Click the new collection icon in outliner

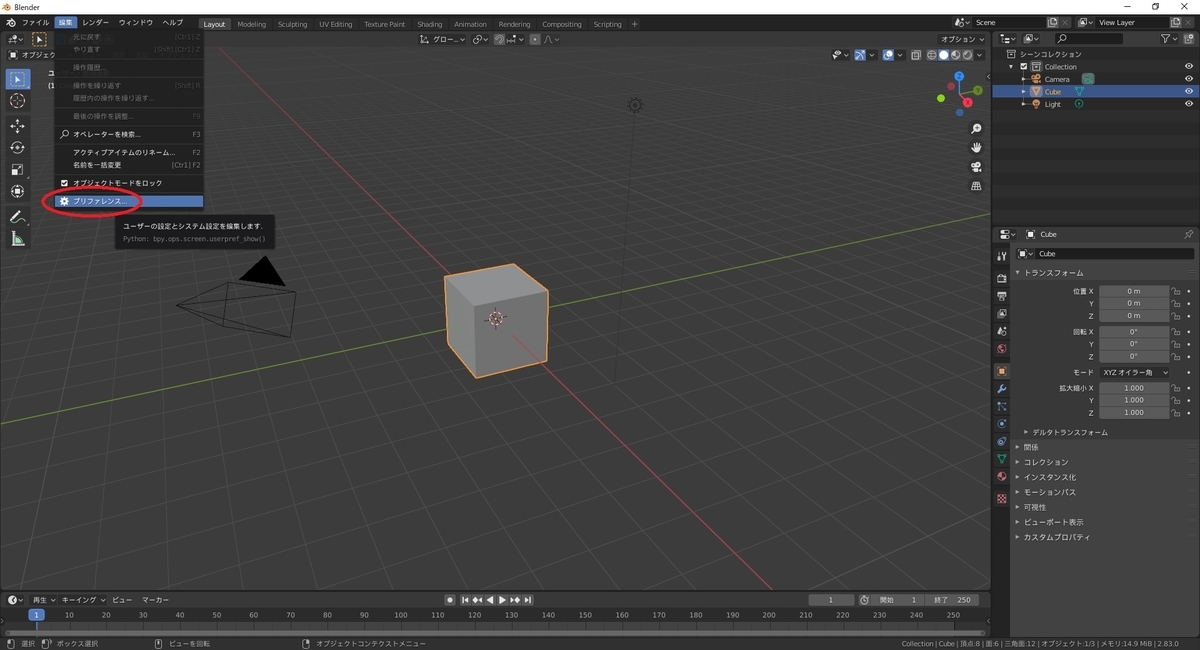point(1189,39)
